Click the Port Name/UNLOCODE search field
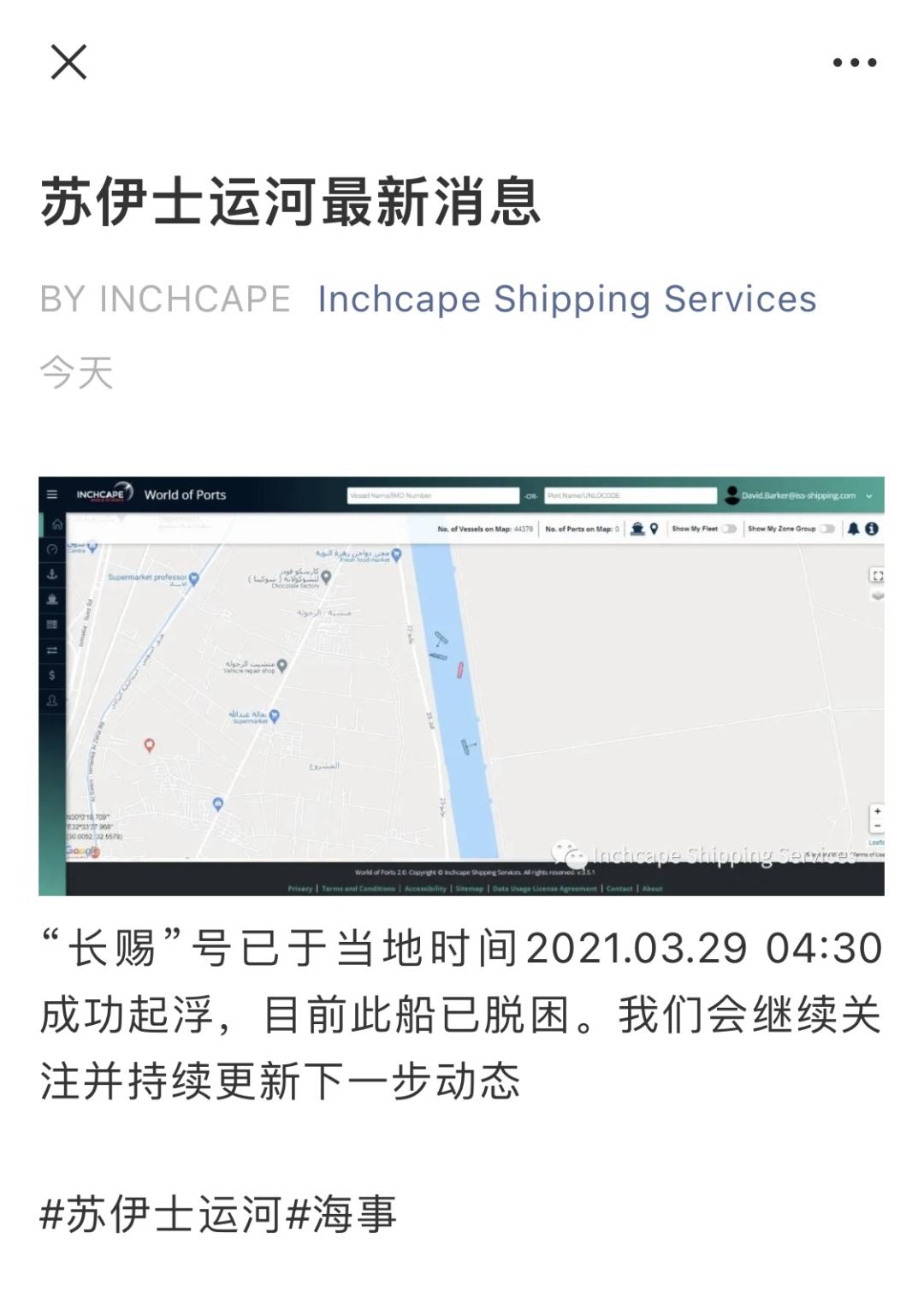Viewport: 924px width, 1297px height. 631,495
